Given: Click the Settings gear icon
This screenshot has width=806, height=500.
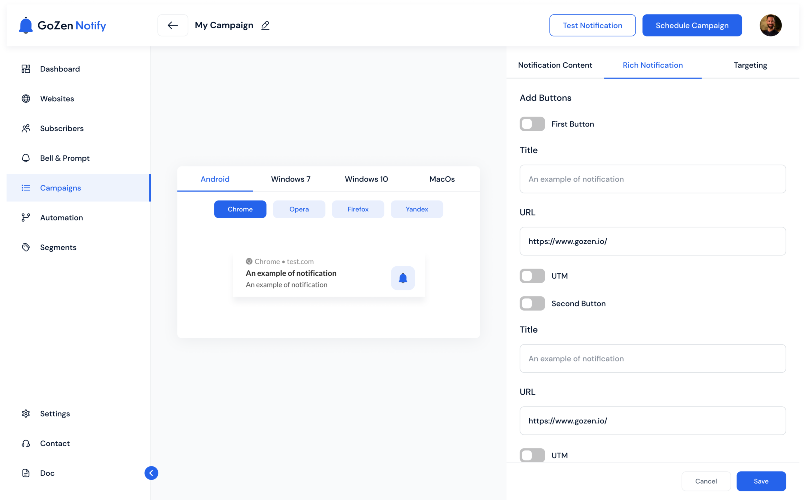Looking at the screenshot, I should tap(26, 414).
